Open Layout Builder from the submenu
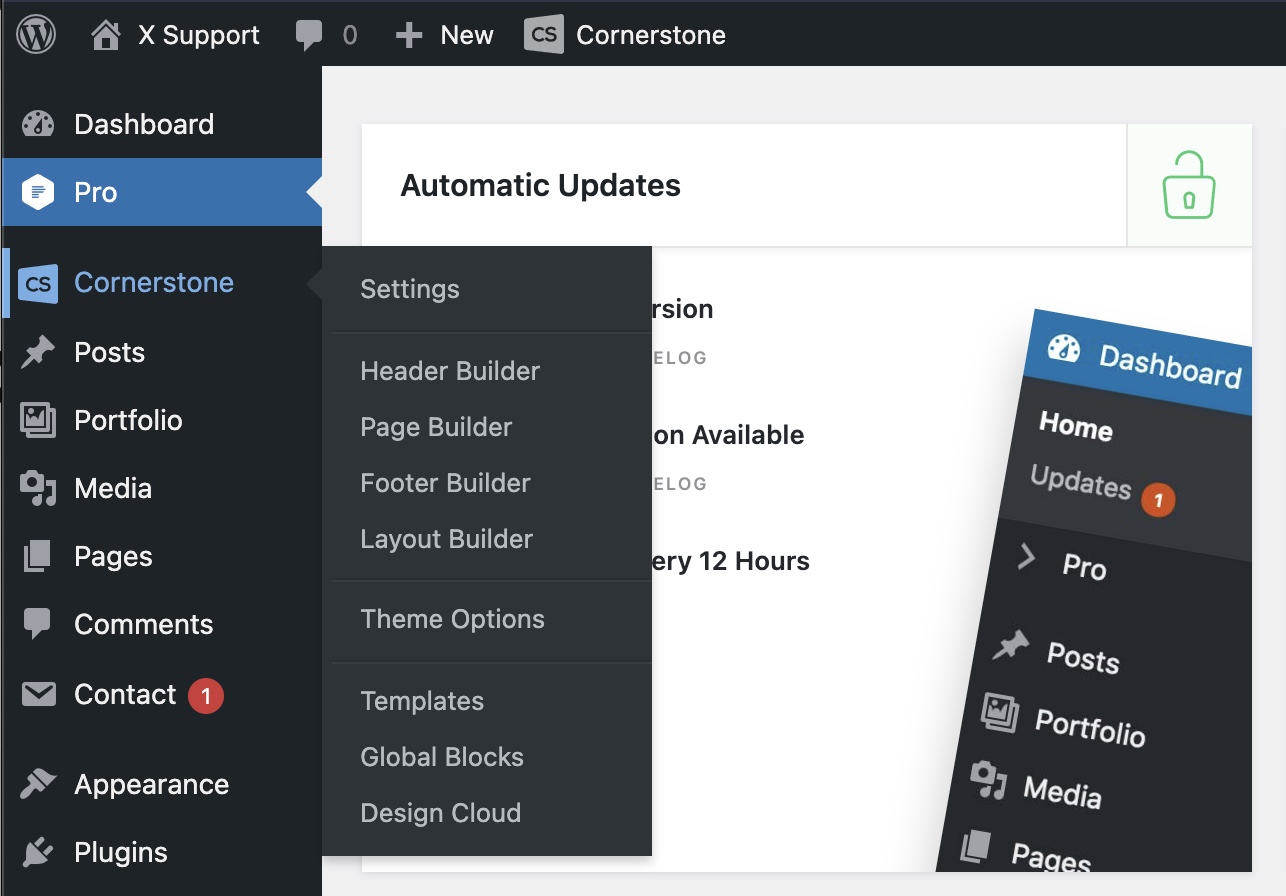 pos(447,539)
